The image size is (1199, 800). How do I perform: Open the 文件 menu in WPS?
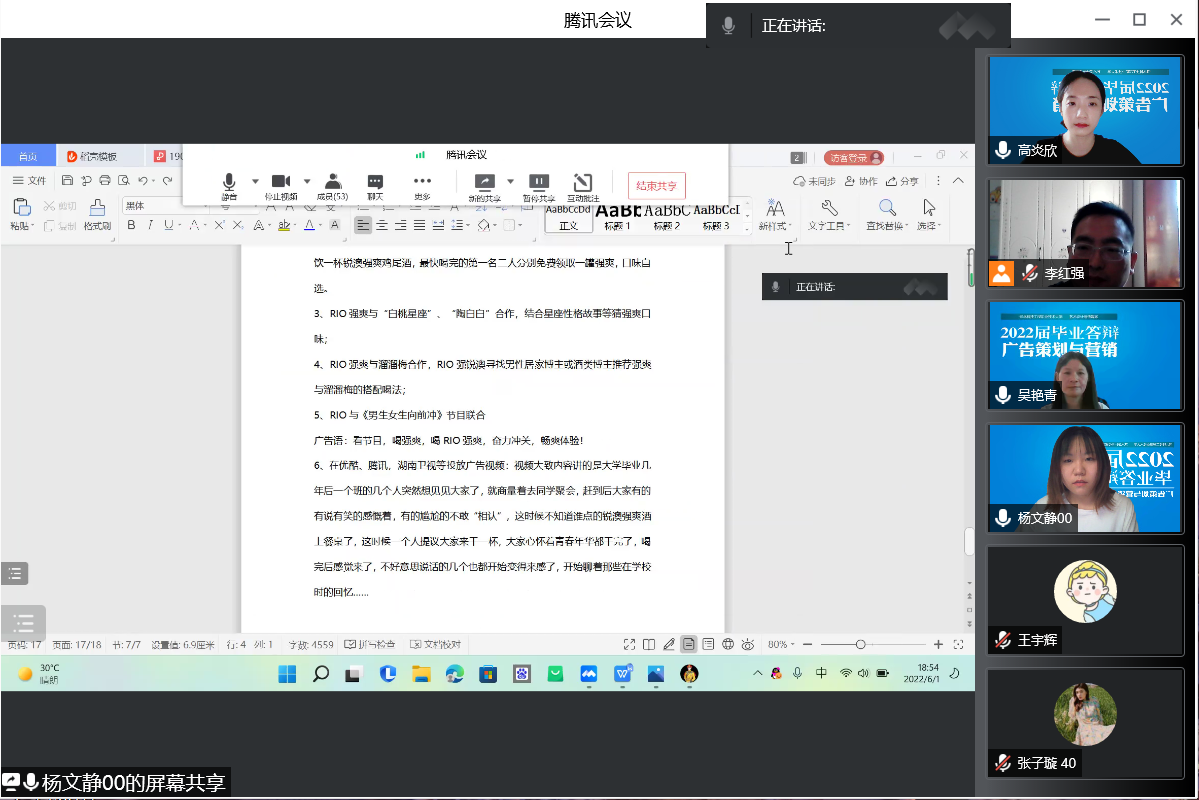tap(29, 181)
